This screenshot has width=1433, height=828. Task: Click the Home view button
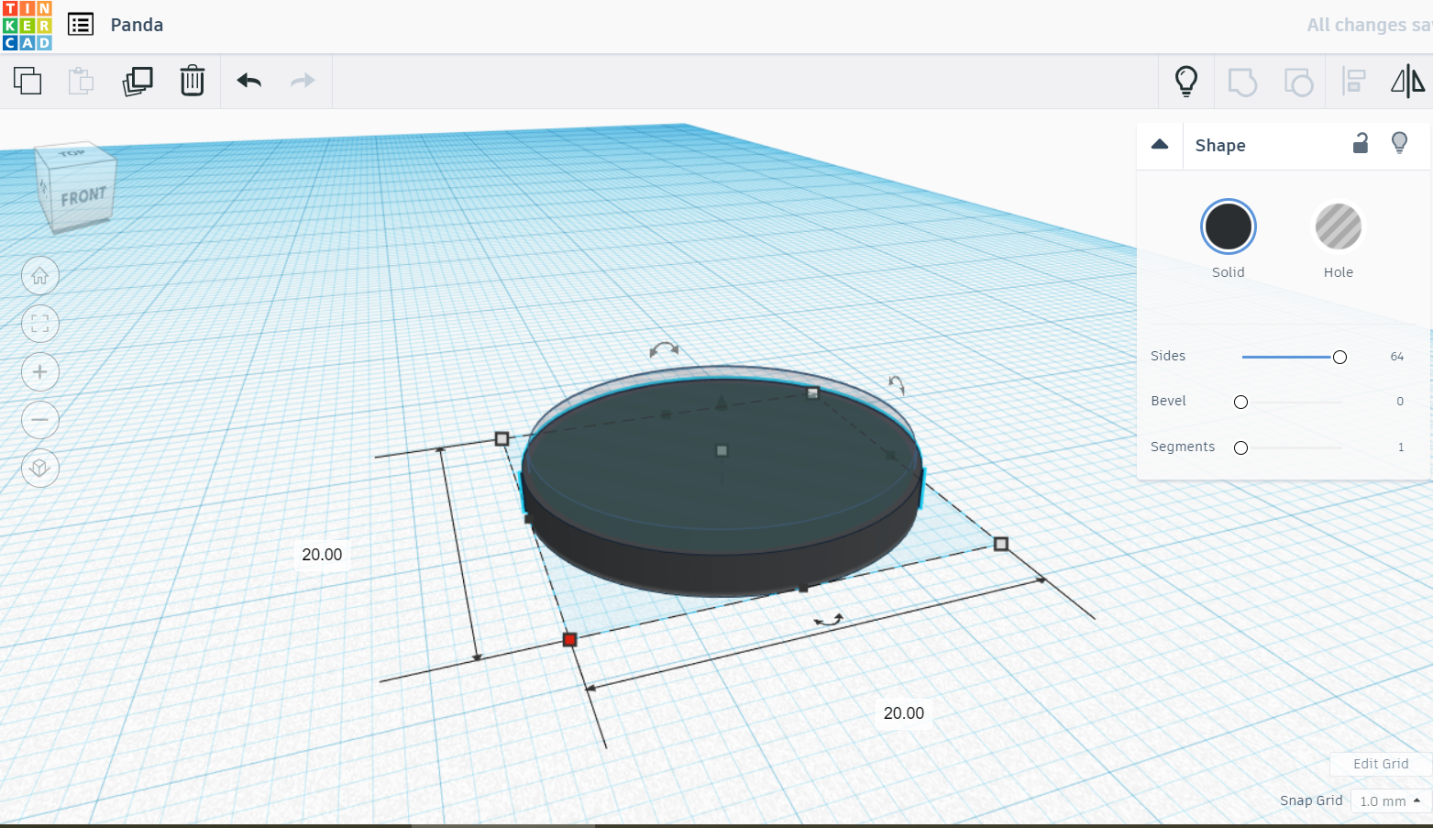click(40, 276)
